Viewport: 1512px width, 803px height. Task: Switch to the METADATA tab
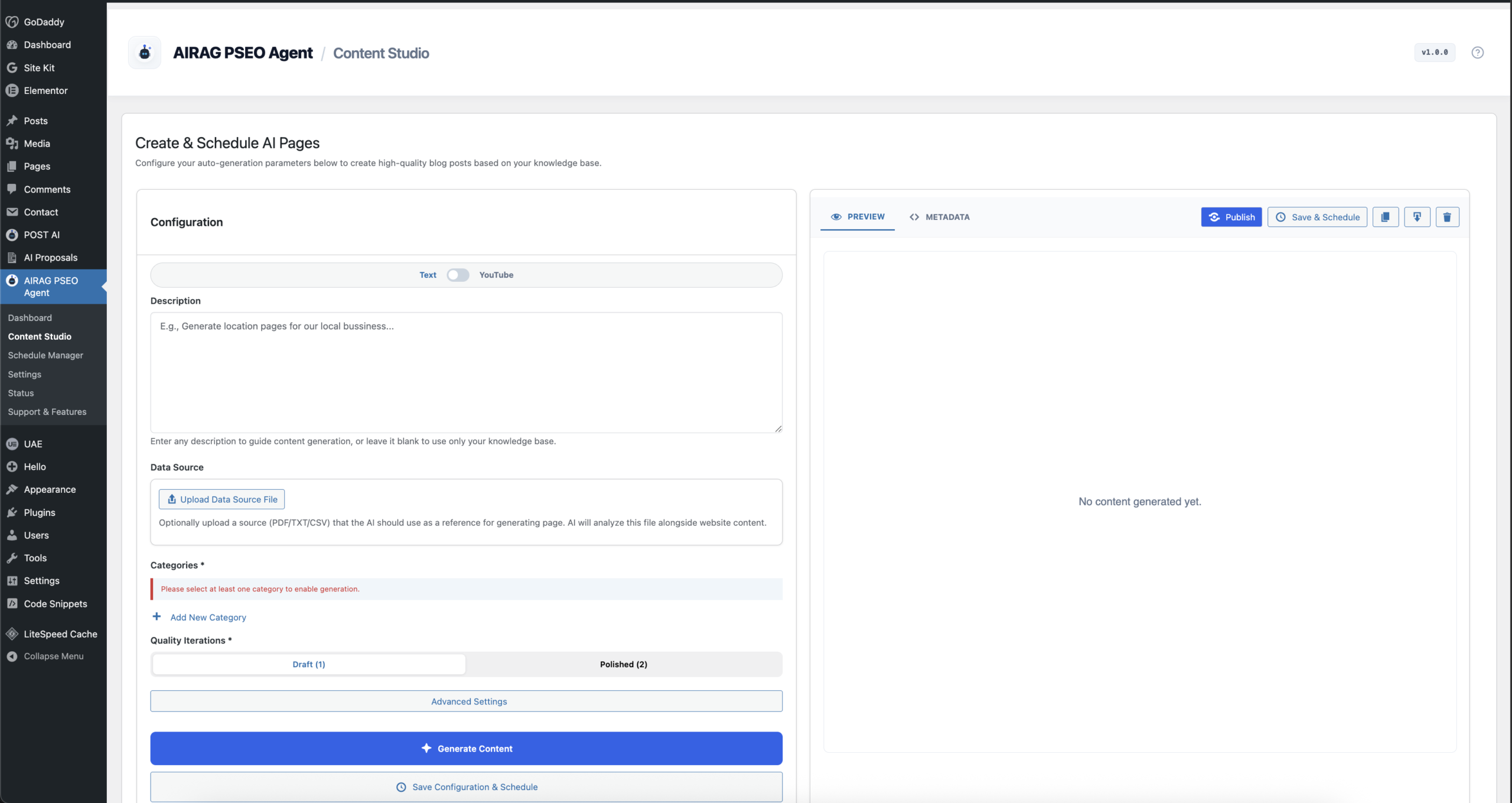pos(940,217)
